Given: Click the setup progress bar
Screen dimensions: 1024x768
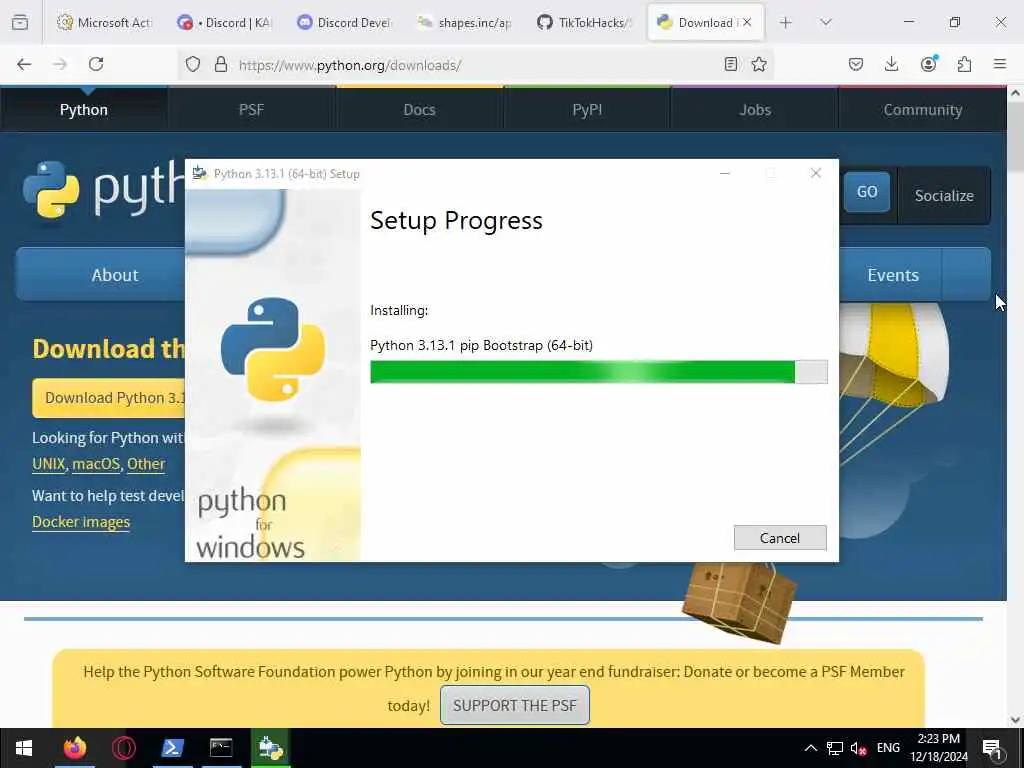Looking at the screenshot, I should click(x=599, y=372).
